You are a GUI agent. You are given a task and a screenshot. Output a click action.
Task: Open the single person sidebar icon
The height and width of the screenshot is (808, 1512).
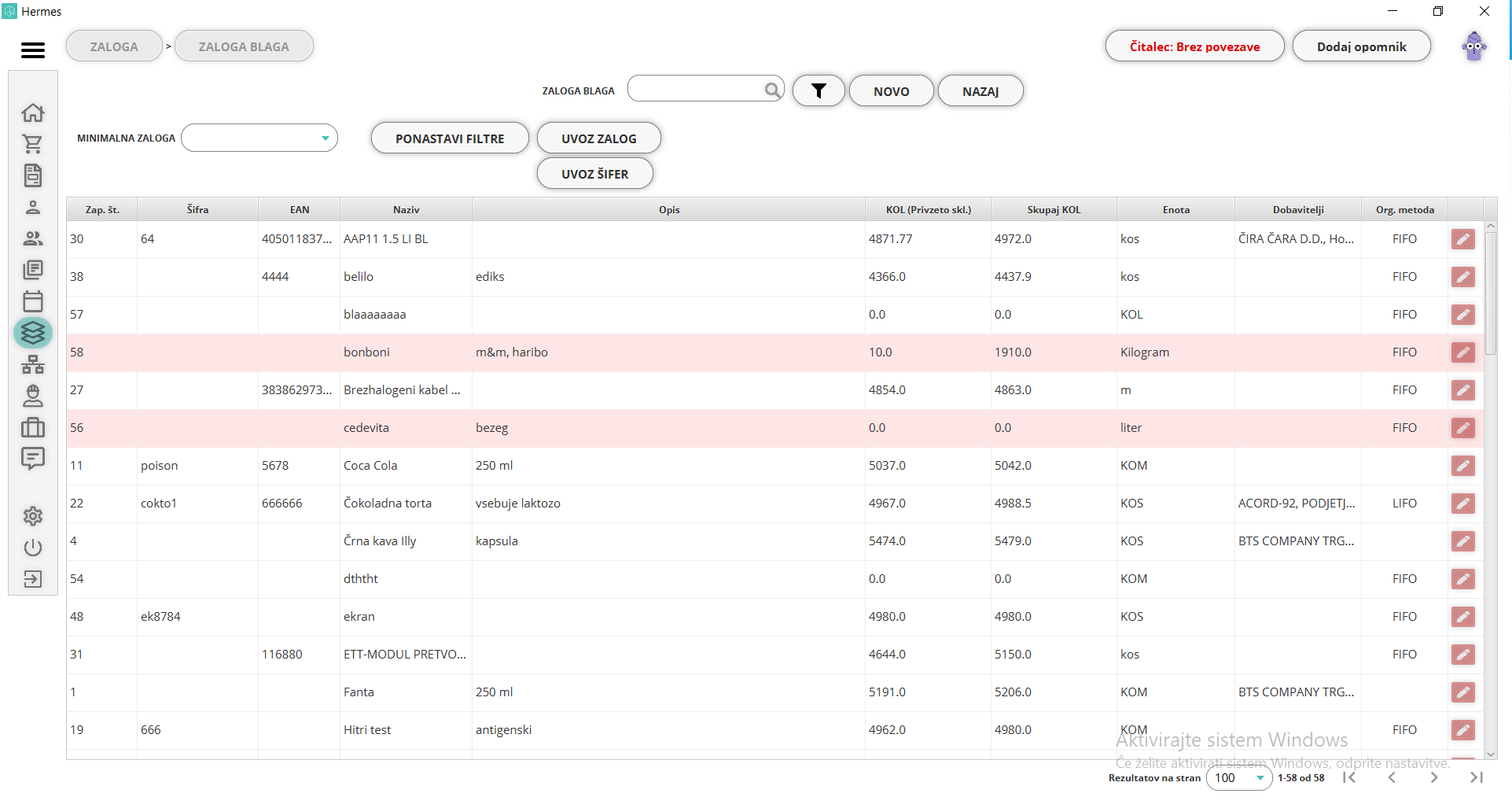coord(33,207)
